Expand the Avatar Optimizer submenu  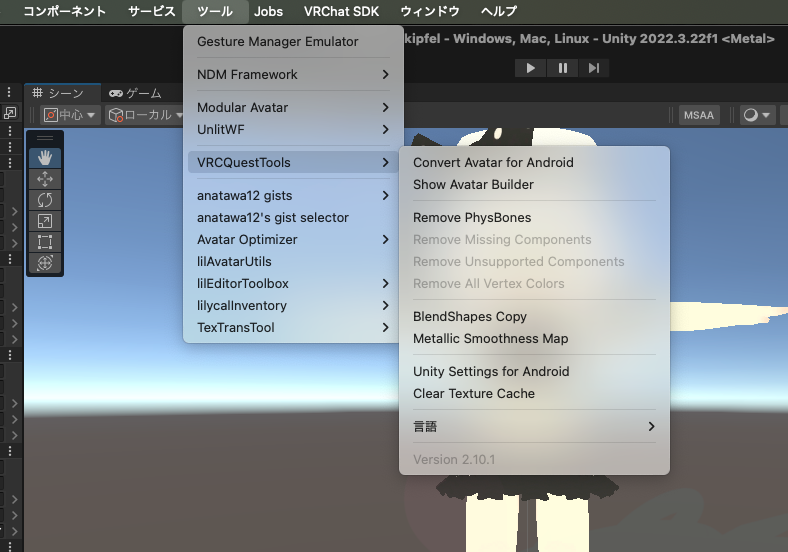293,240
